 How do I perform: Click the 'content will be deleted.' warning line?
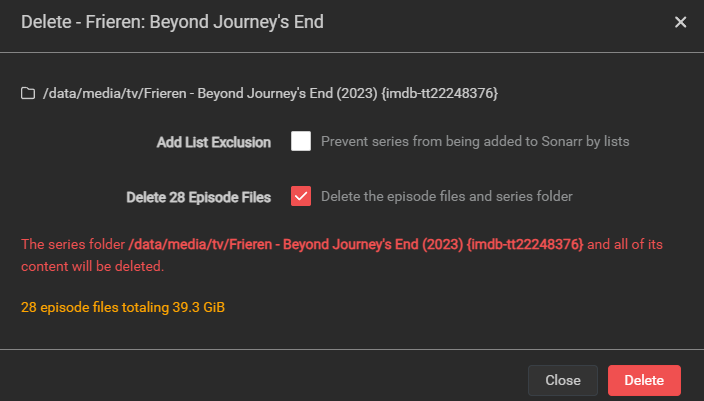[92, 266]
